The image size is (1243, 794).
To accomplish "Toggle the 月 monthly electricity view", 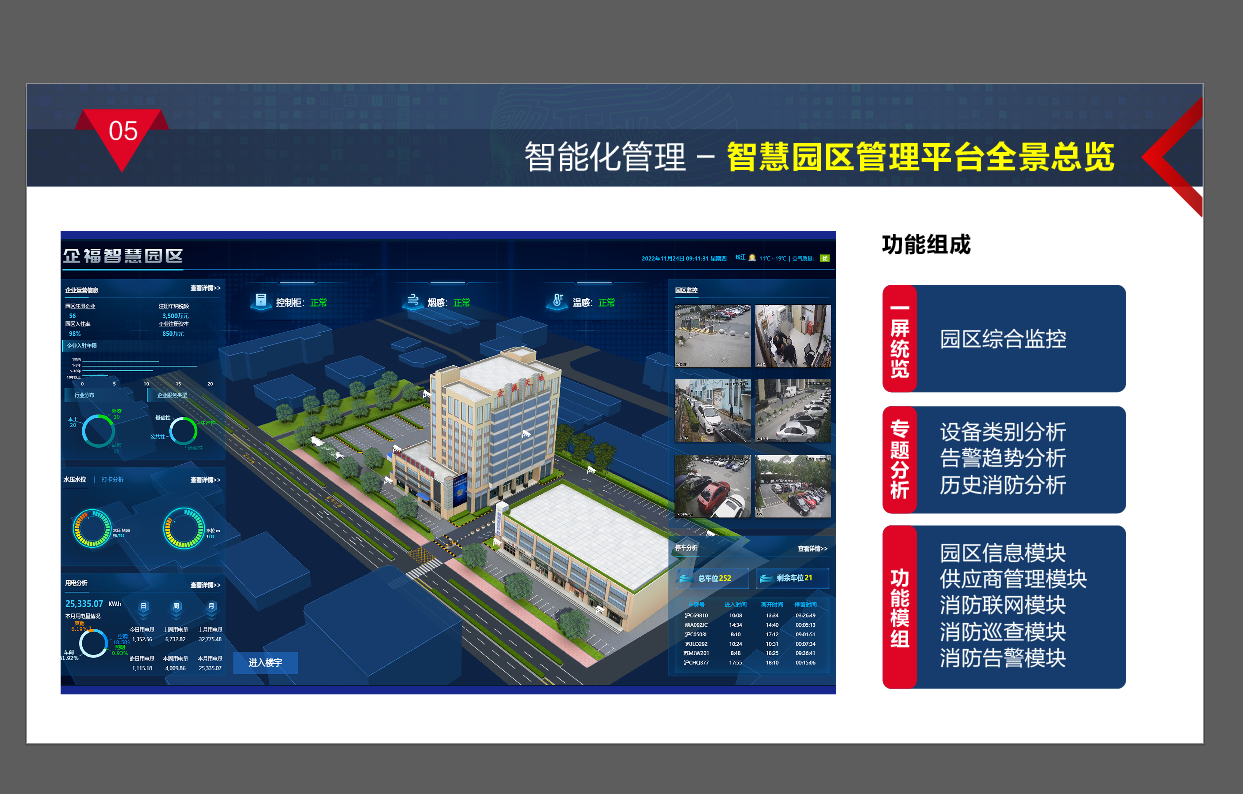I will pos(211,606).
